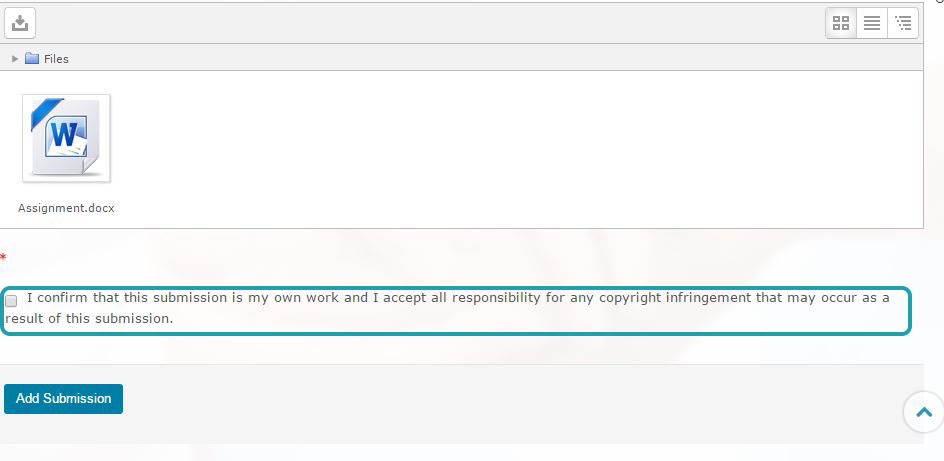Open the Files breadcrumb label
The height and width of the screenshot is (461, 944).
(x=56, y=59)
